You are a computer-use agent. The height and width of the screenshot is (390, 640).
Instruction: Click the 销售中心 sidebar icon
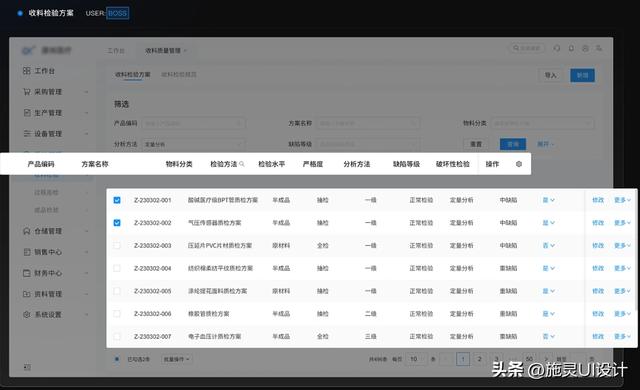(x=27, y=252)
